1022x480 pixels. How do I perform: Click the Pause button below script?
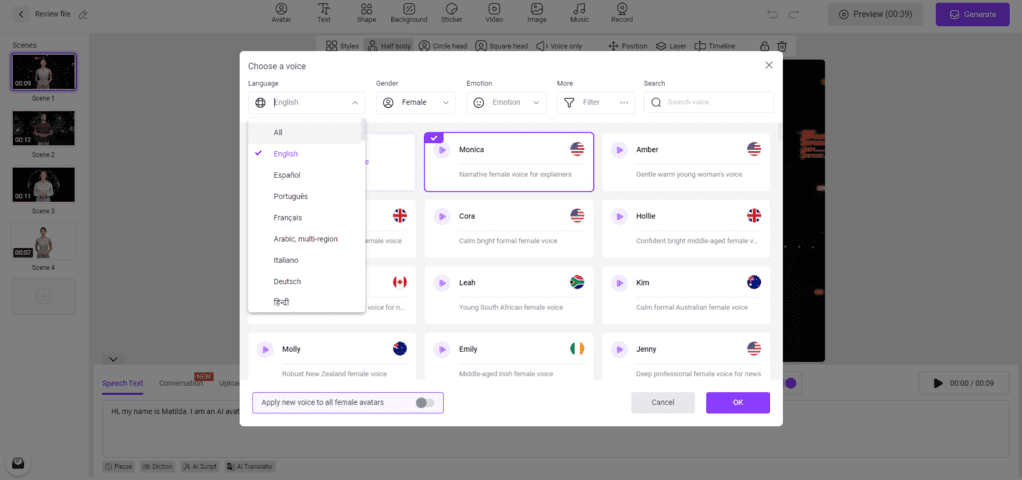click(119, 467)
